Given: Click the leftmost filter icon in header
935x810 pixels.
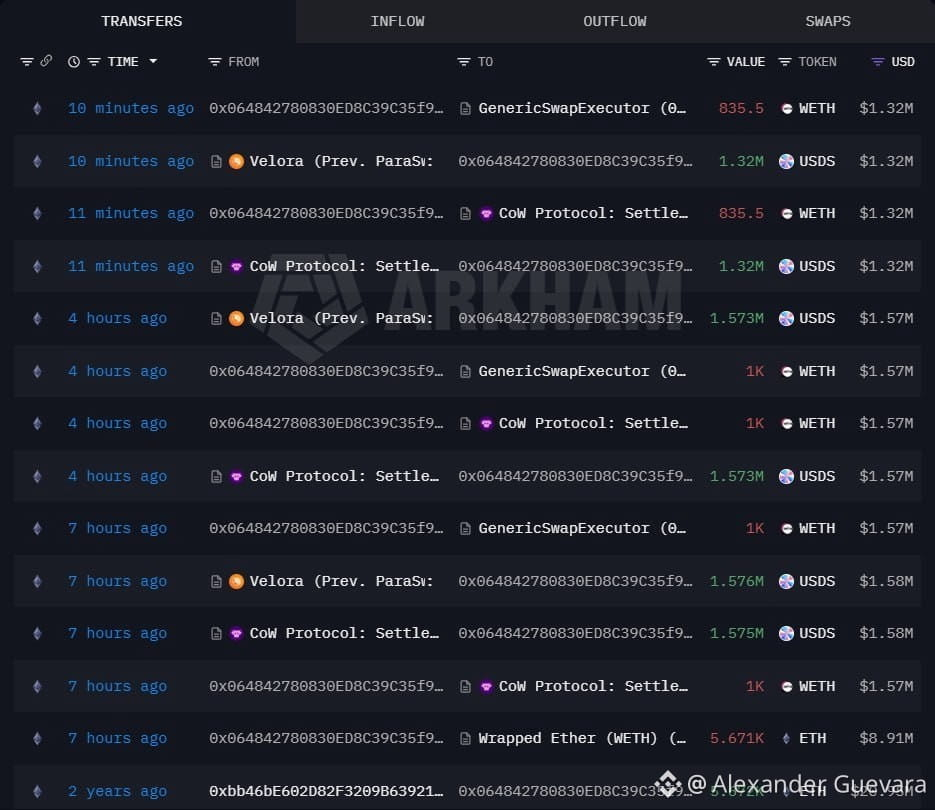Looking at the screenshot, I should (27, 62).
